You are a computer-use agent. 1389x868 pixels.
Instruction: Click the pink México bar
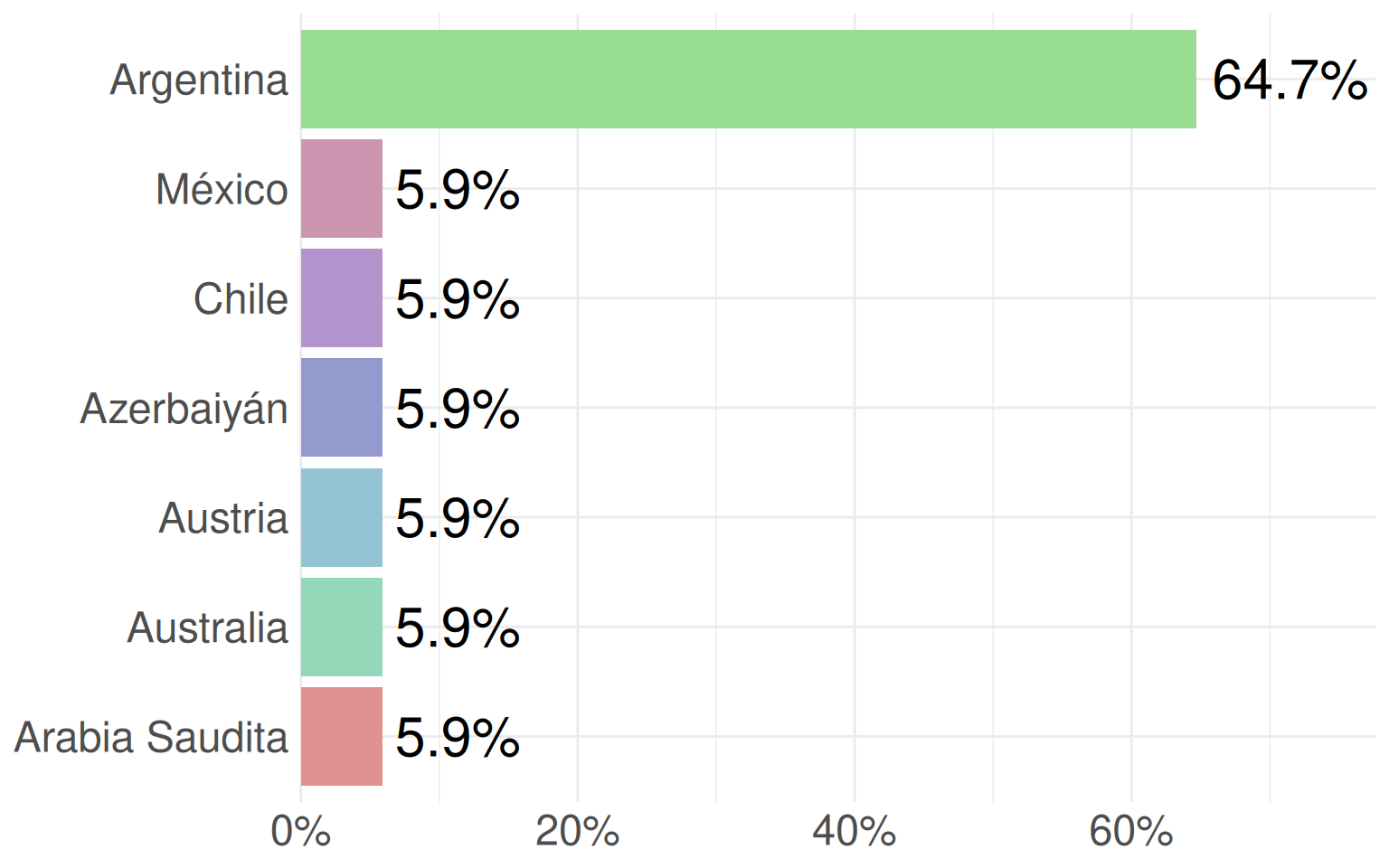342,189
